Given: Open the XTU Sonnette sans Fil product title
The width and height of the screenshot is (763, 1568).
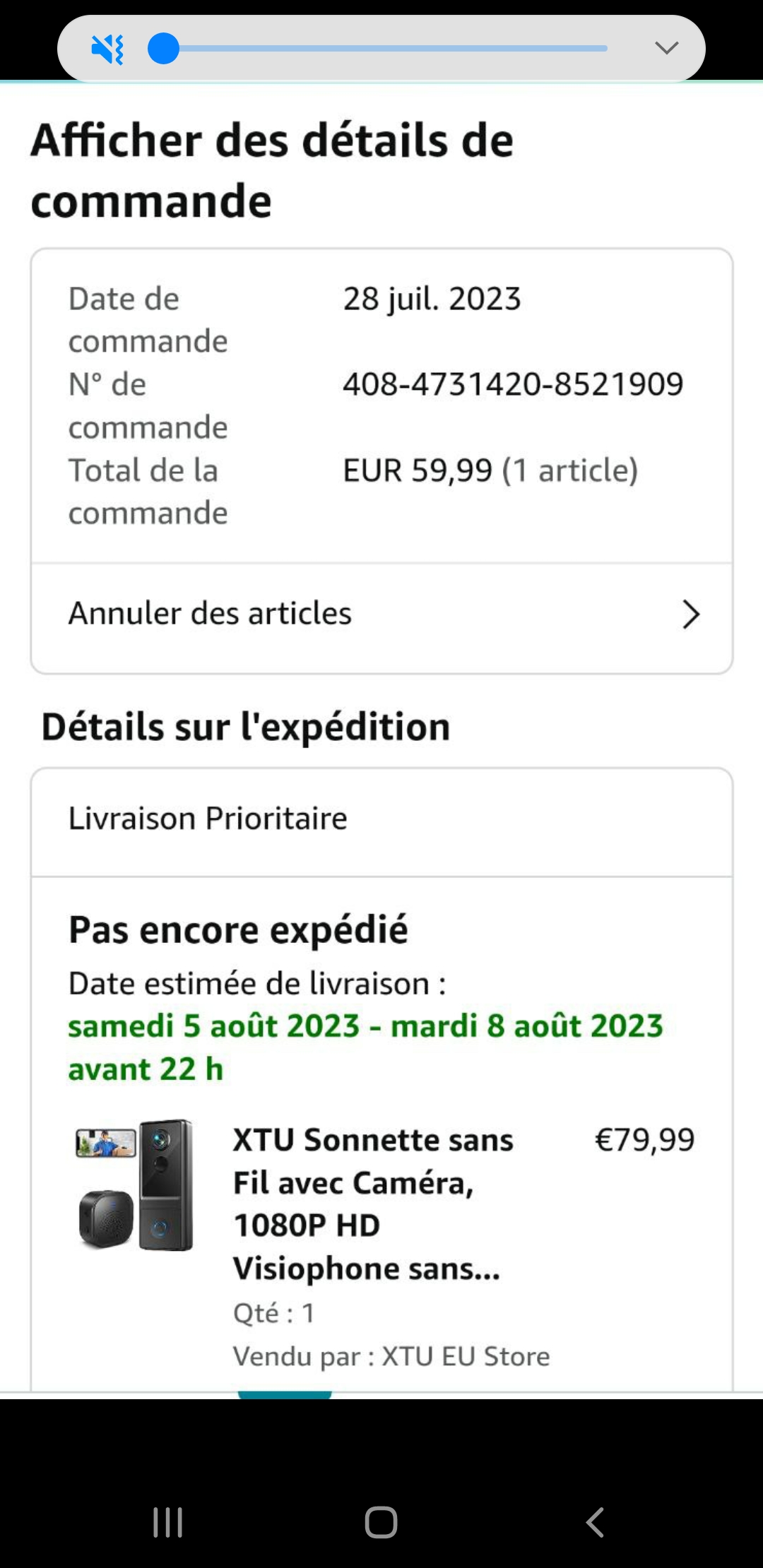Looking at the screenshot, I should click(x=373, y=1204).
